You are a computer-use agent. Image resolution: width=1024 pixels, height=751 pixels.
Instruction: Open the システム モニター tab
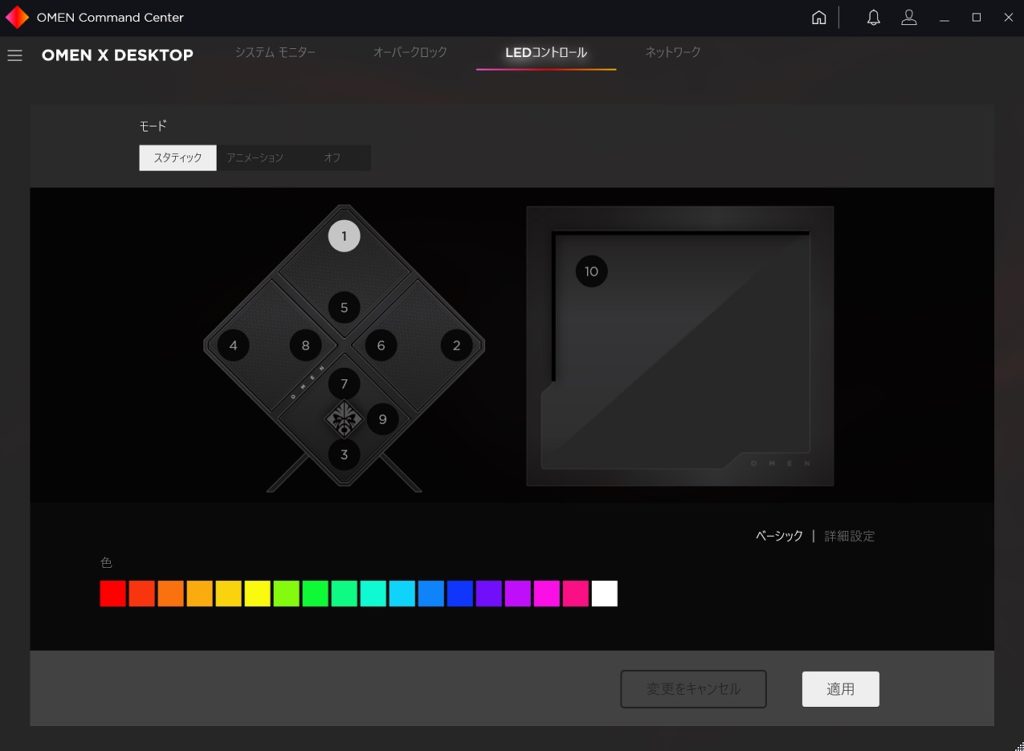click(275, 52)
